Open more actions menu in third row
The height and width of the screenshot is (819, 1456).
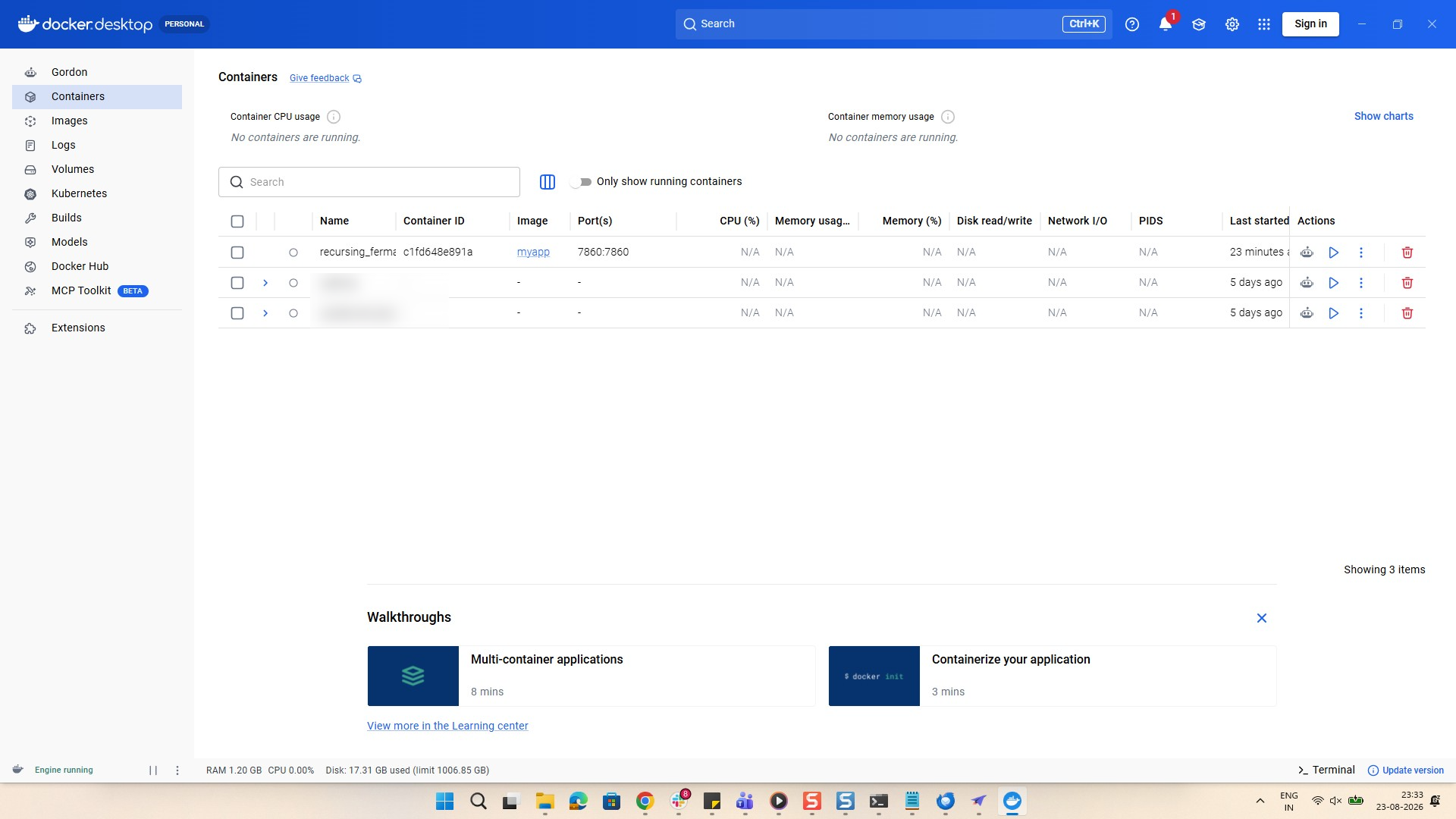[x=1361, y=313]
